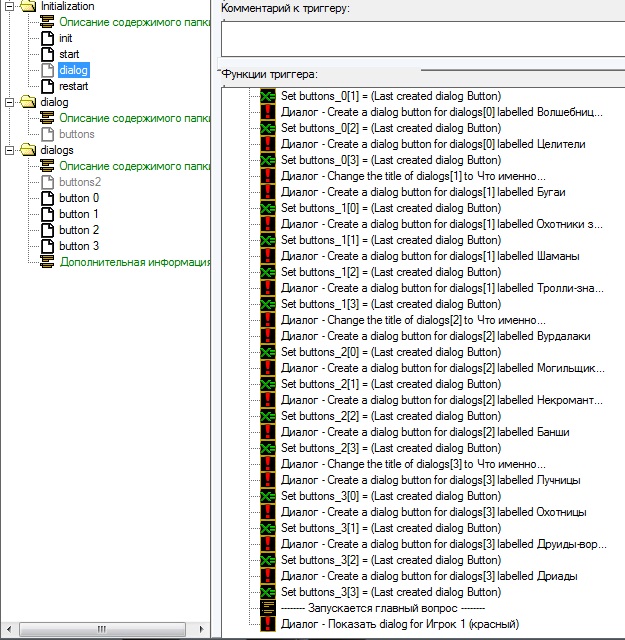Viewport: 625px width, 640px height.
Task: Click inside the trigger comment text box
Action: click(x=423, y=39)
